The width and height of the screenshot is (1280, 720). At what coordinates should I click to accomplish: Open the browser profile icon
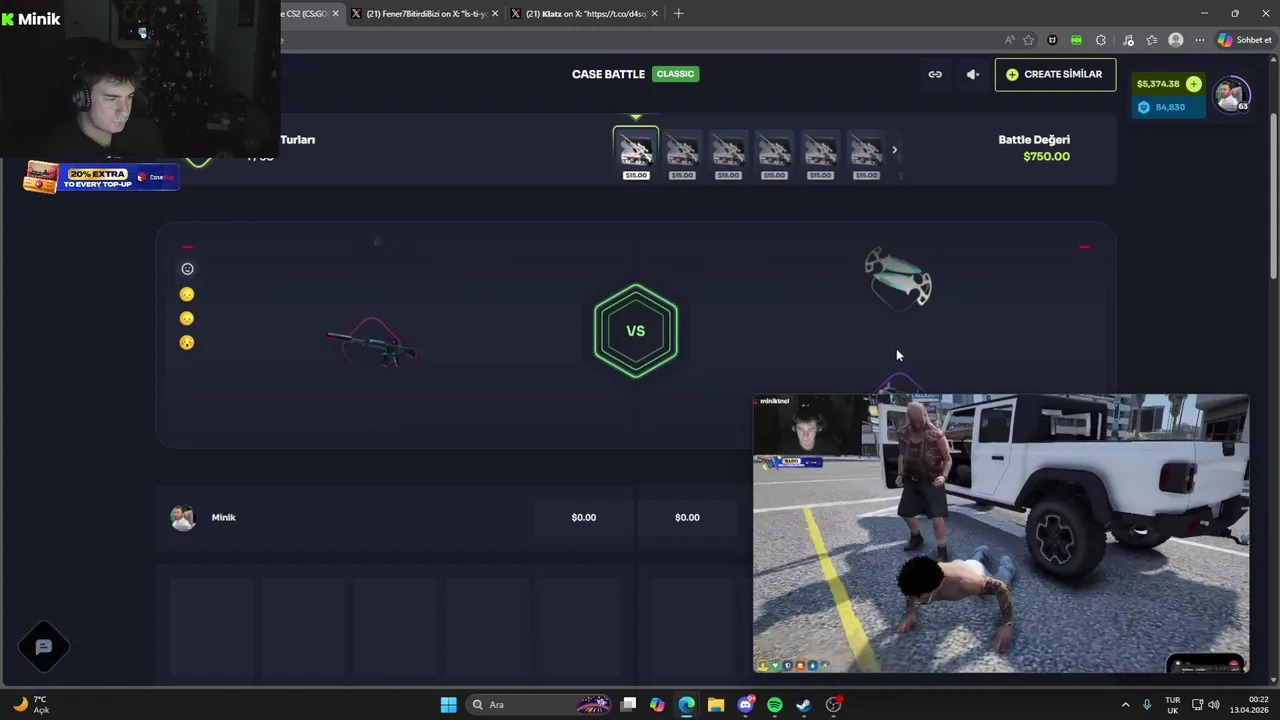1176,40
